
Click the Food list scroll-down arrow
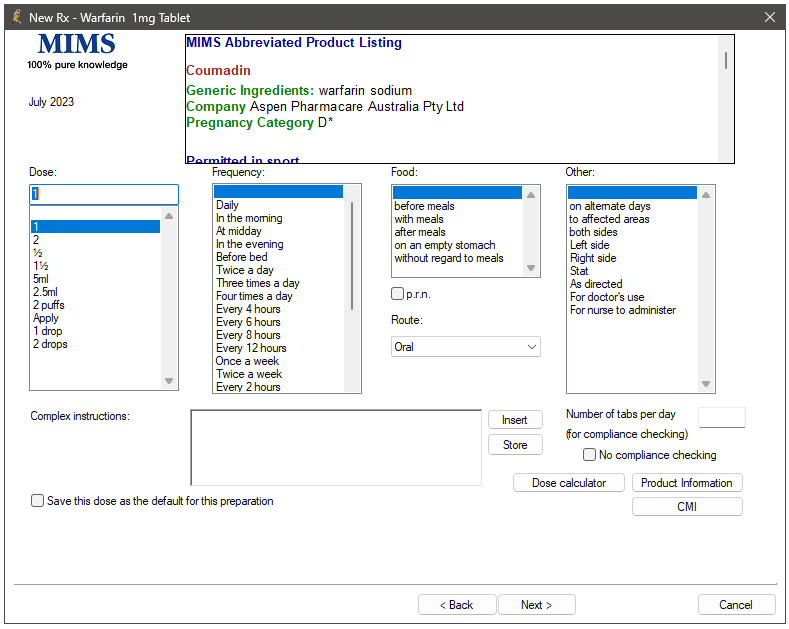coord(531,268)
